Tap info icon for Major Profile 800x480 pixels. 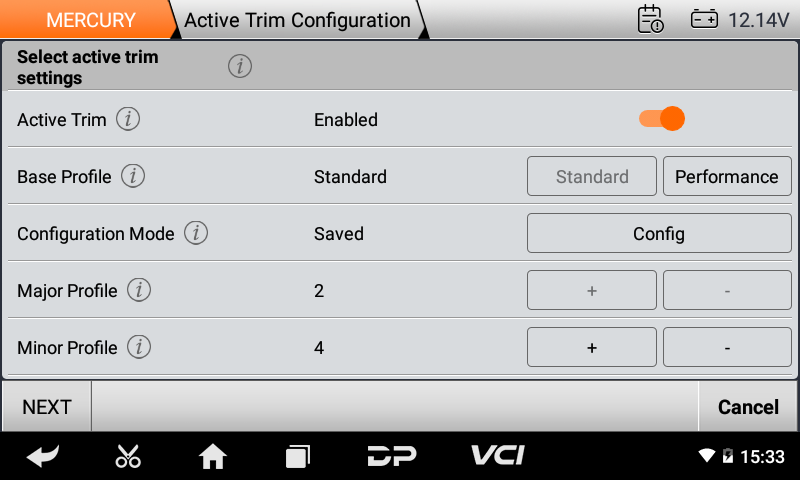coord(139,291)
